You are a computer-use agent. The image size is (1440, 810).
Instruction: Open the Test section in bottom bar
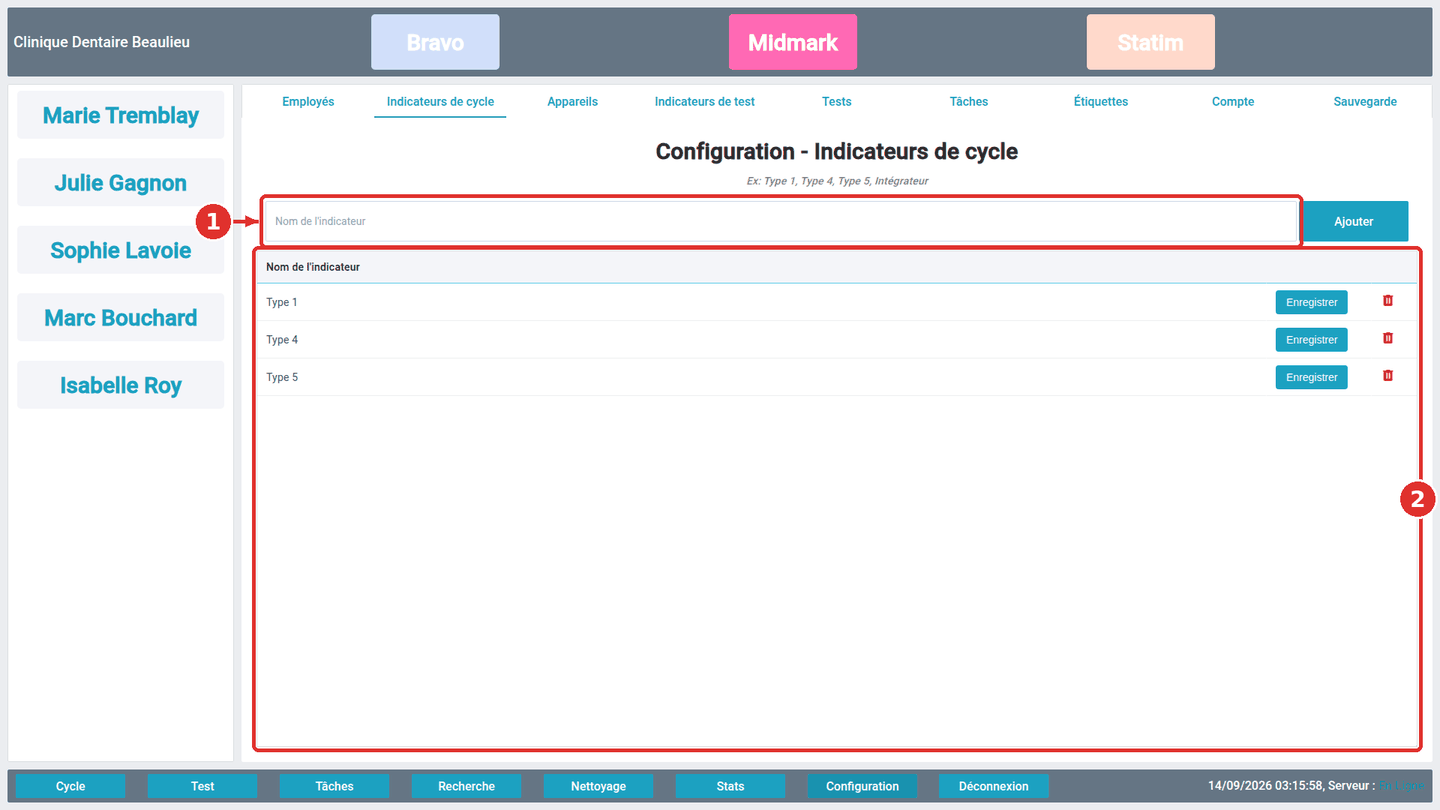[x=203, y=786]
